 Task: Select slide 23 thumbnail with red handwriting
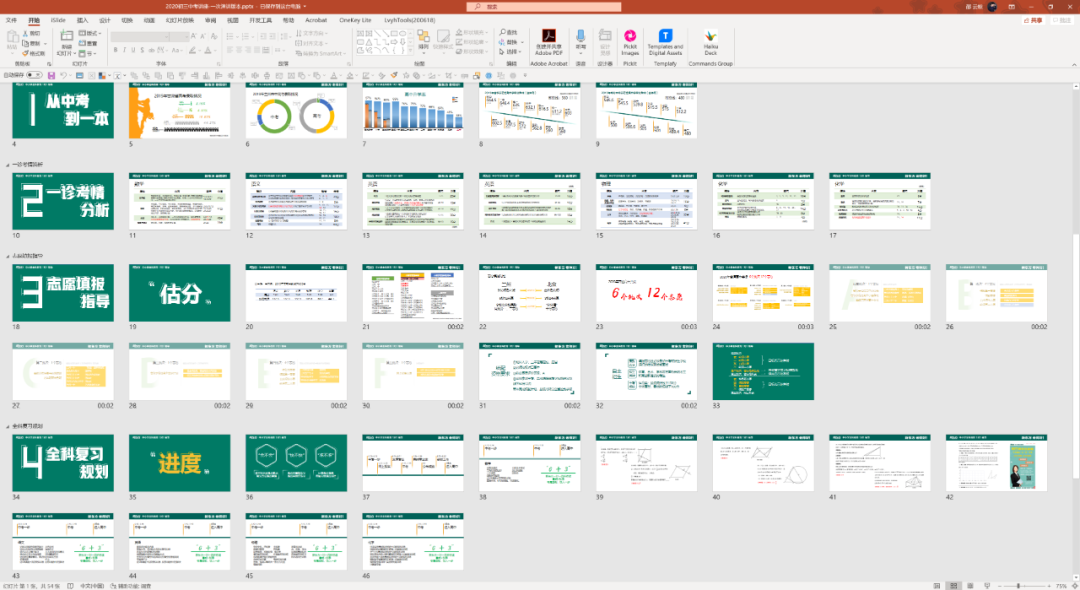click(x=646, y=293)
